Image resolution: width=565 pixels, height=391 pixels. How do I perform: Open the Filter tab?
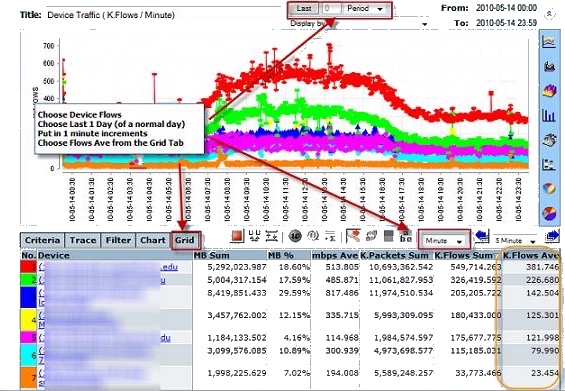[x=118, y=240]
